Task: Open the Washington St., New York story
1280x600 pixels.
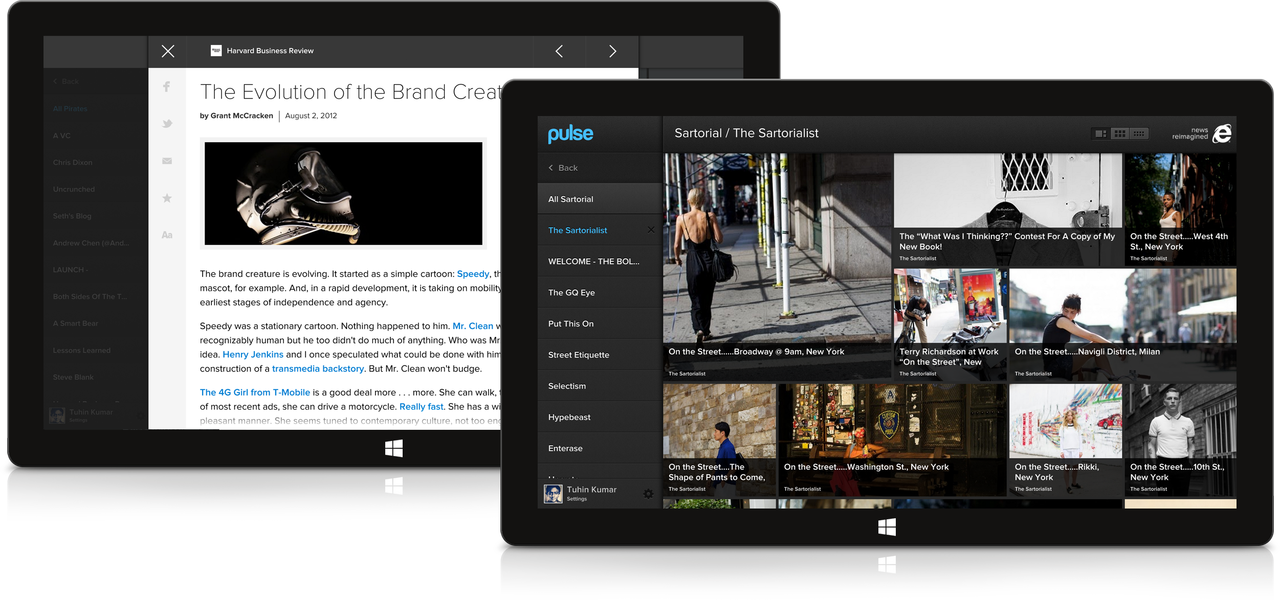Action: coord(892,438)
